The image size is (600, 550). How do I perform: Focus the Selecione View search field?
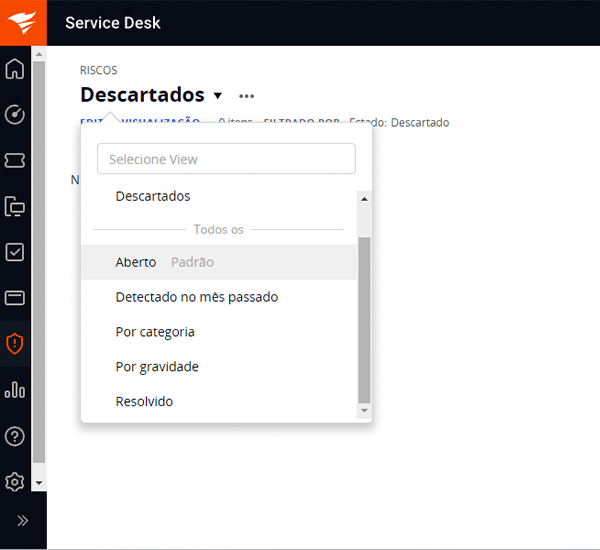(226, 159)
